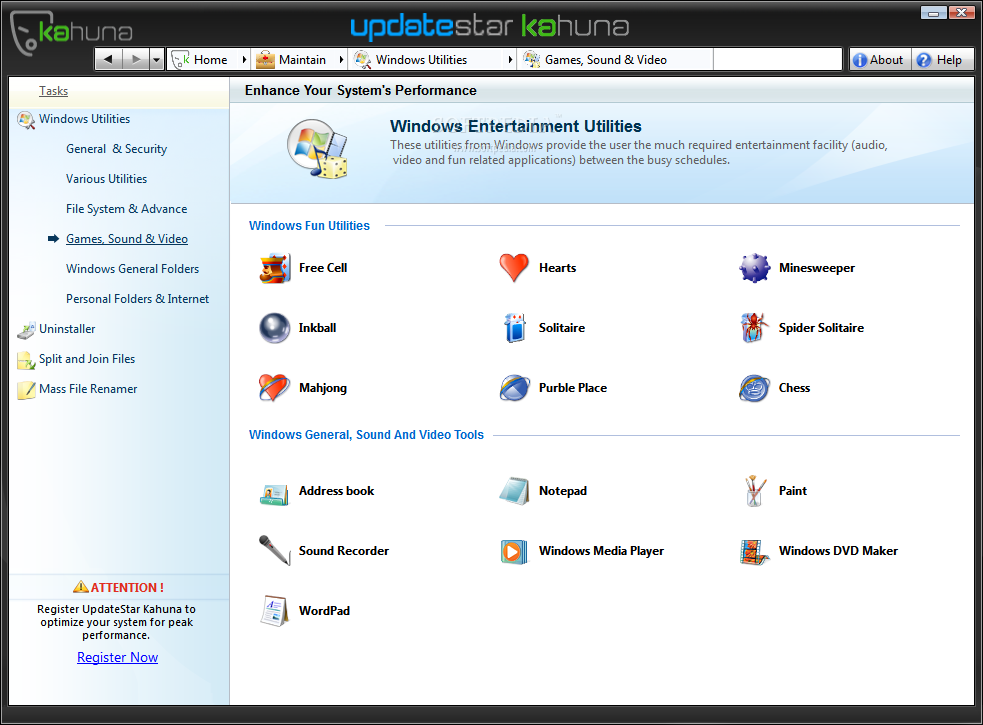Expand the arrow after Home breadcrumb
This screenshot has width=983, height=725.
pyautogui.click(x=244, y=60)
